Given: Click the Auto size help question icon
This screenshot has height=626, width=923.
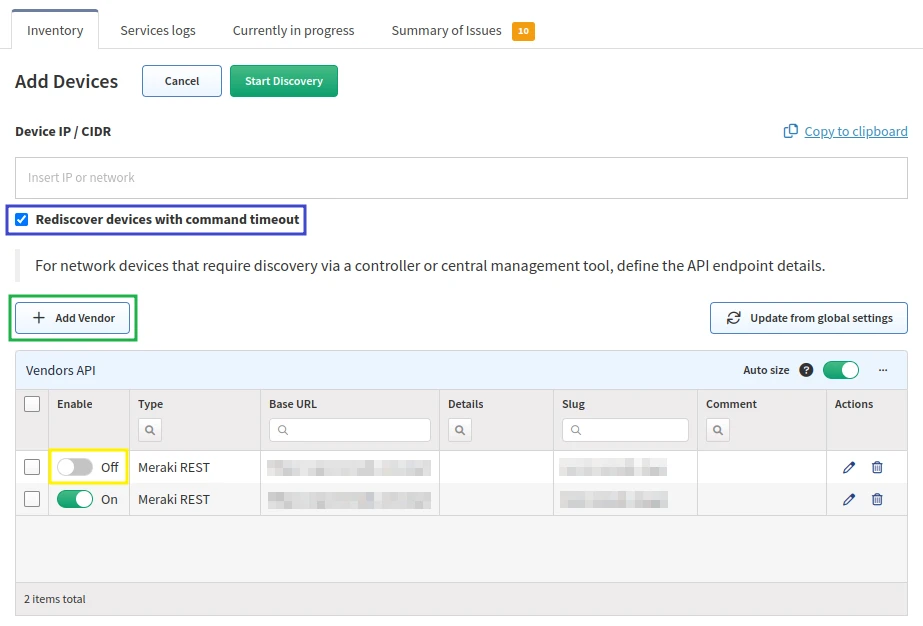Looking at the screenshot, I should tap(806, 370).
